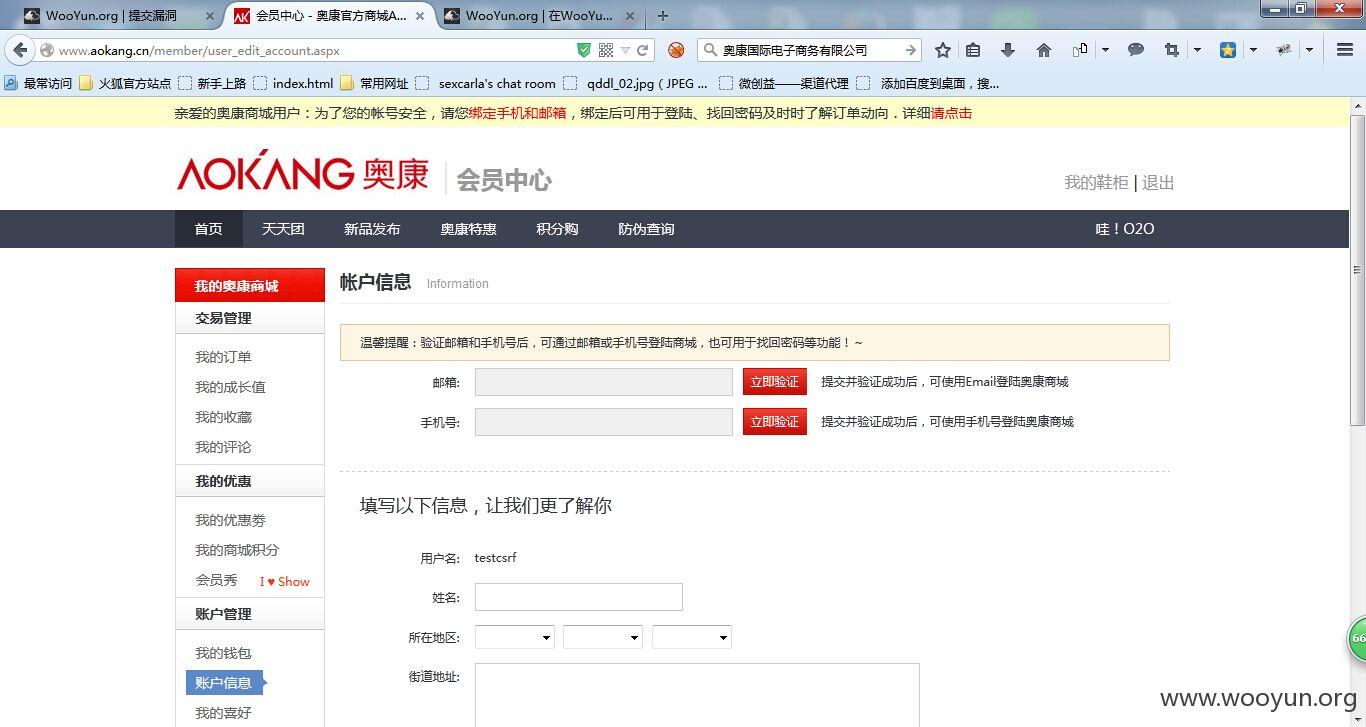Click 哇！O2O in the navigation bar
This screenshot has height=727, width=1366.
[x=1125, y=229]
